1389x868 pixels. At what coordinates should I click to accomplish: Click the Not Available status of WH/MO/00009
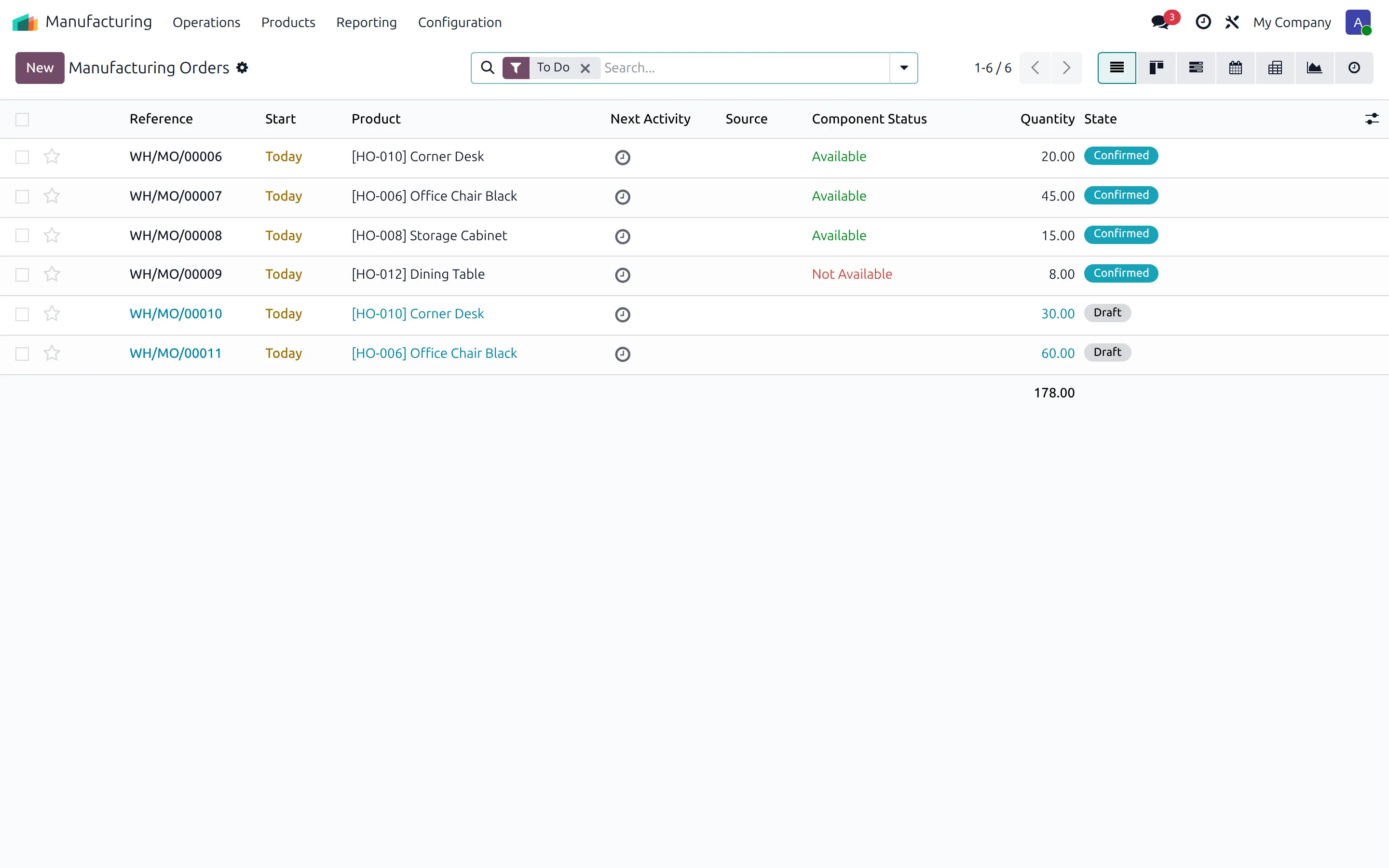pos(852,274)
